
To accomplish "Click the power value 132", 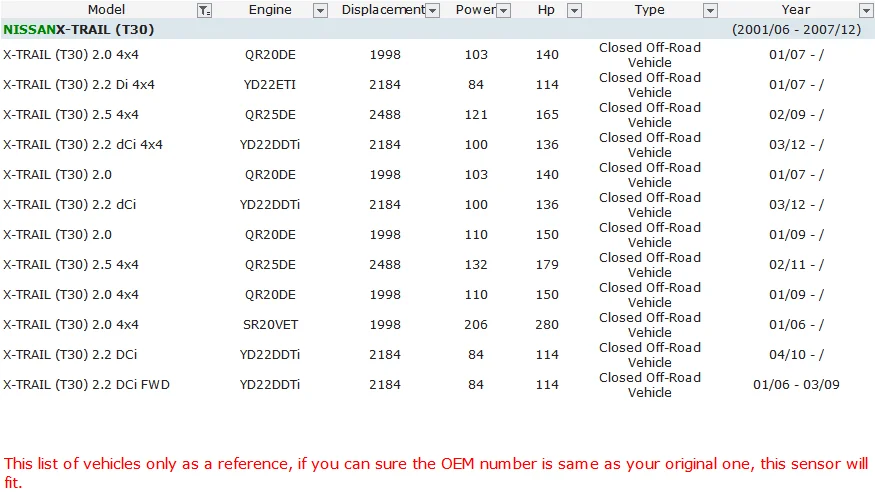I will tap(476, 265).
